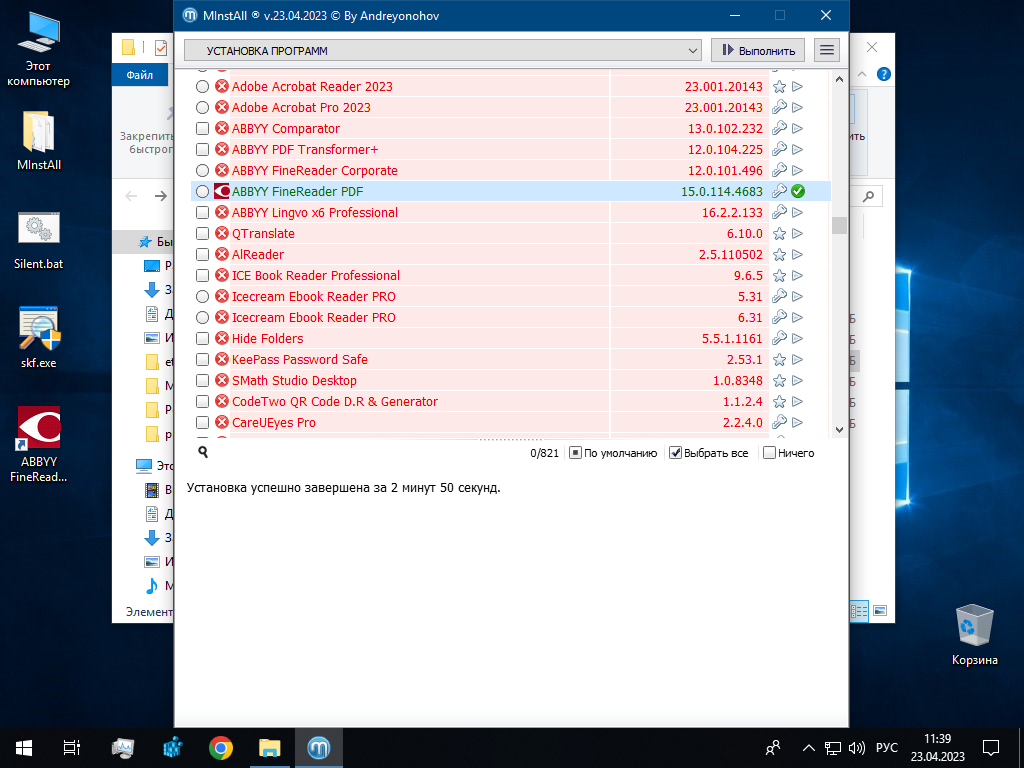
Task: Click the Task View taskbar button
Action: pos(72,748)
